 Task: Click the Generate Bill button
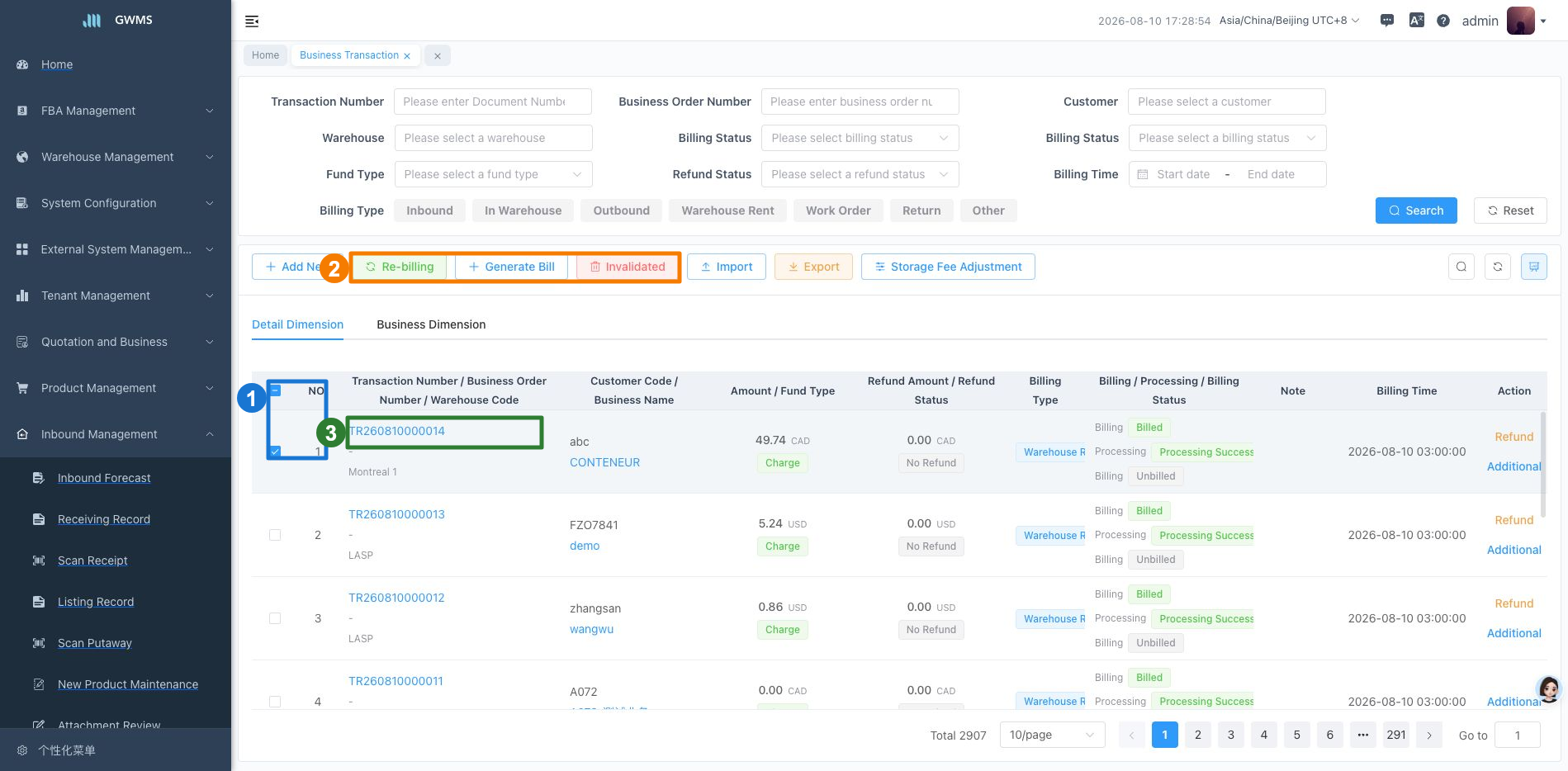tap(511, 267)
